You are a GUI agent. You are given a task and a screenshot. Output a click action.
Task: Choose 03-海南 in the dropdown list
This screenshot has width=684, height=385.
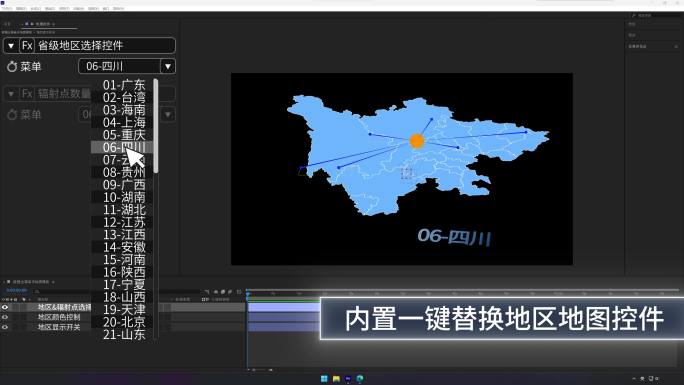pos(123,110)
